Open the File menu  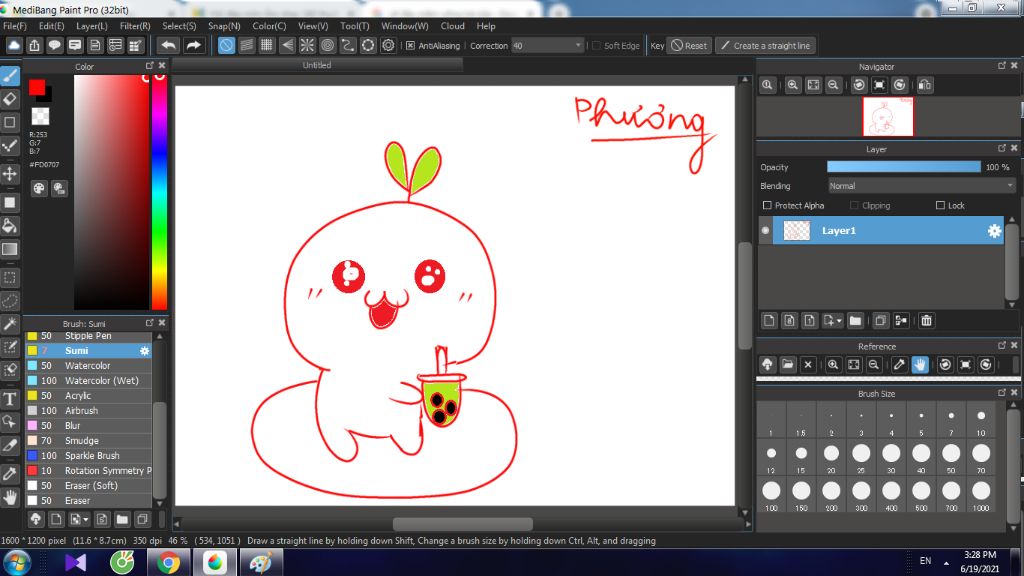point(15,26)
